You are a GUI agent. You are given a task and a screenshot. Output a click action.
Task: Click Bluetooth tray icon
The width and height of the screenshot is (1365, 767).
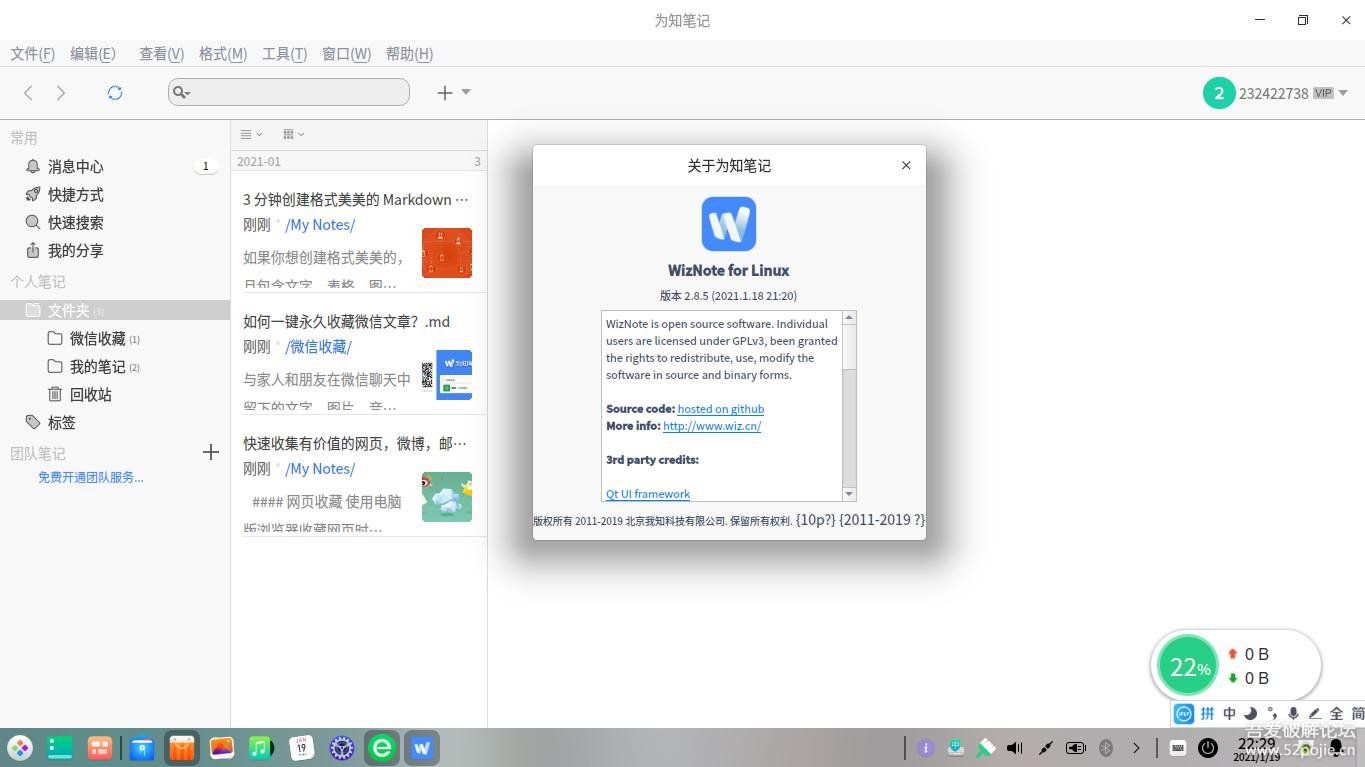[x=1106, y=747]
